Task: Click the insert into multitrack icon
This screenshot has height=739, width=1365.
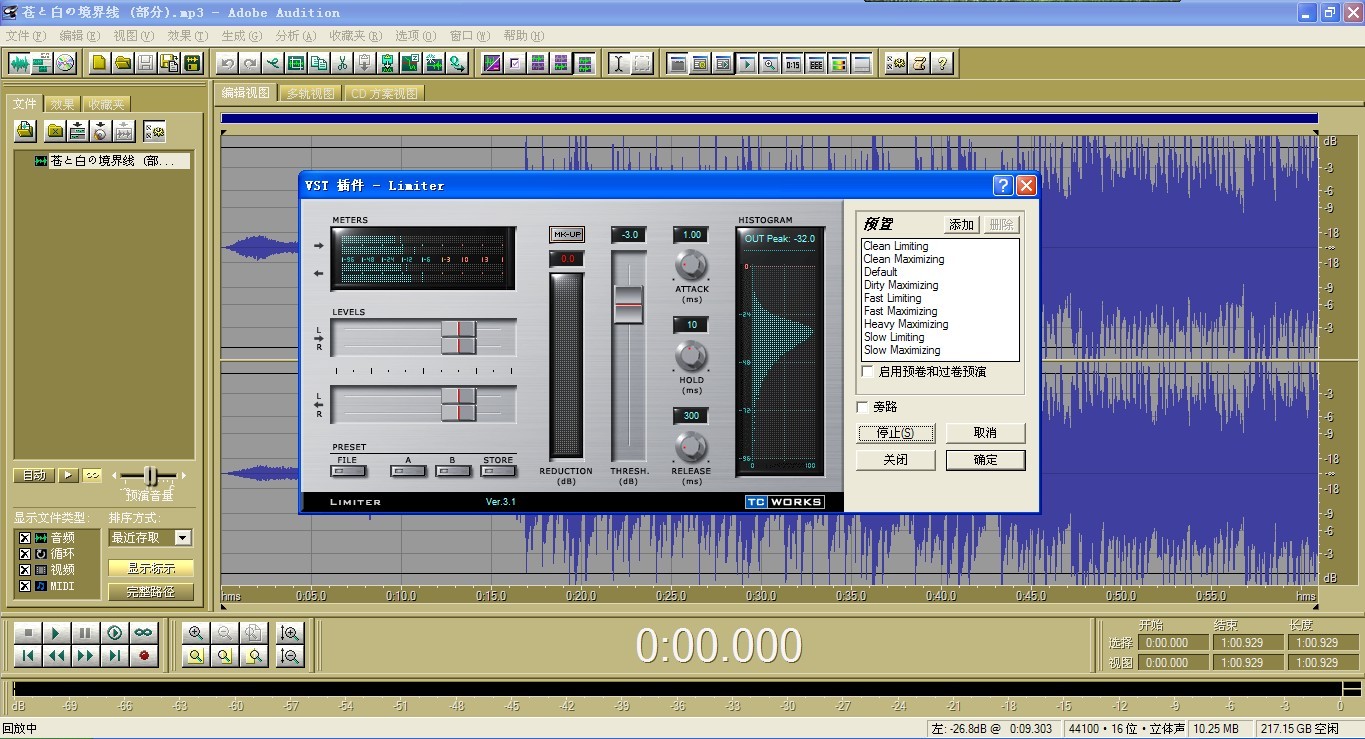Action: [78, 130]
